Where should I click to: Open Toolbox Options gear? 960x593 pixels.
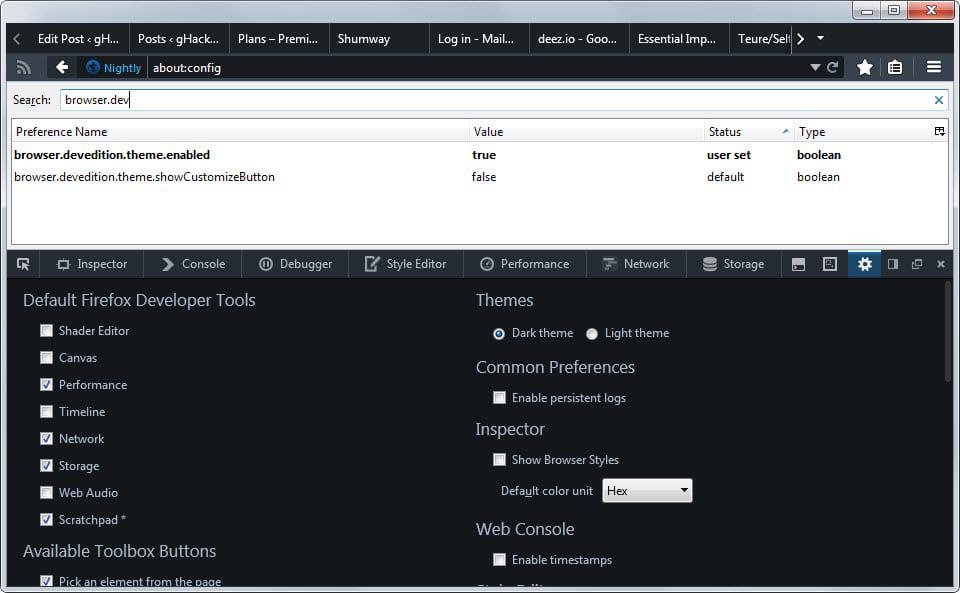[x=864, y=264]
